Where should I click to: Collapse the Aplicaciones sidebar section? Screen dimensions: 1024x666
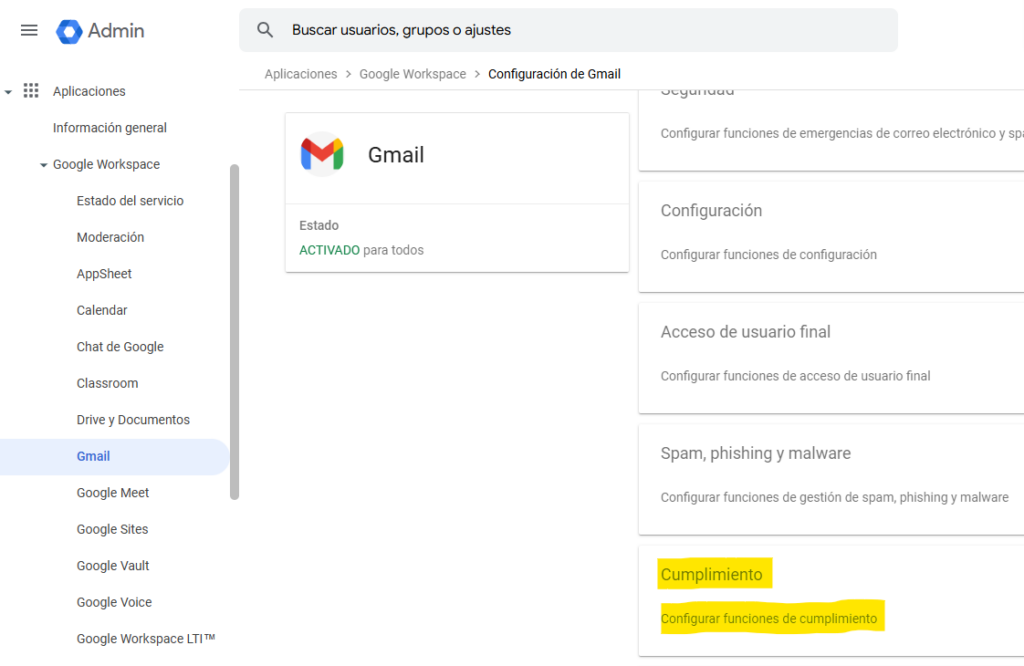pos(9,92)
